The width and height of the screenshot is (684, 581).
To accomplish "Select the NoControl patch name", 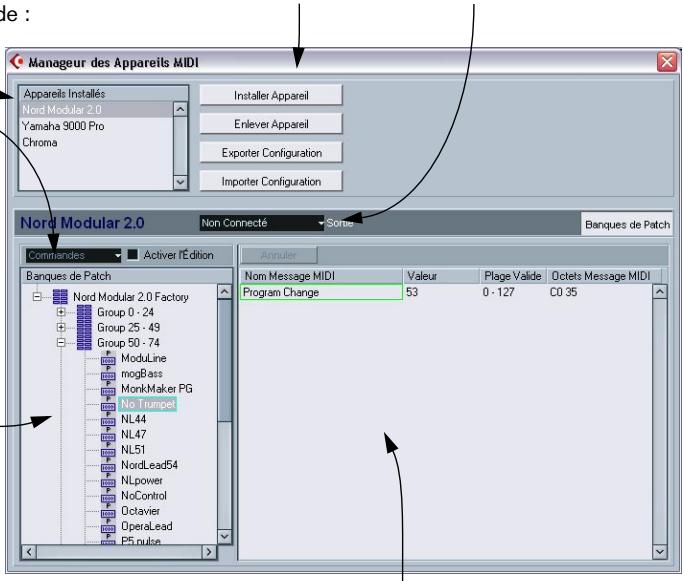I will pos(144,496).
